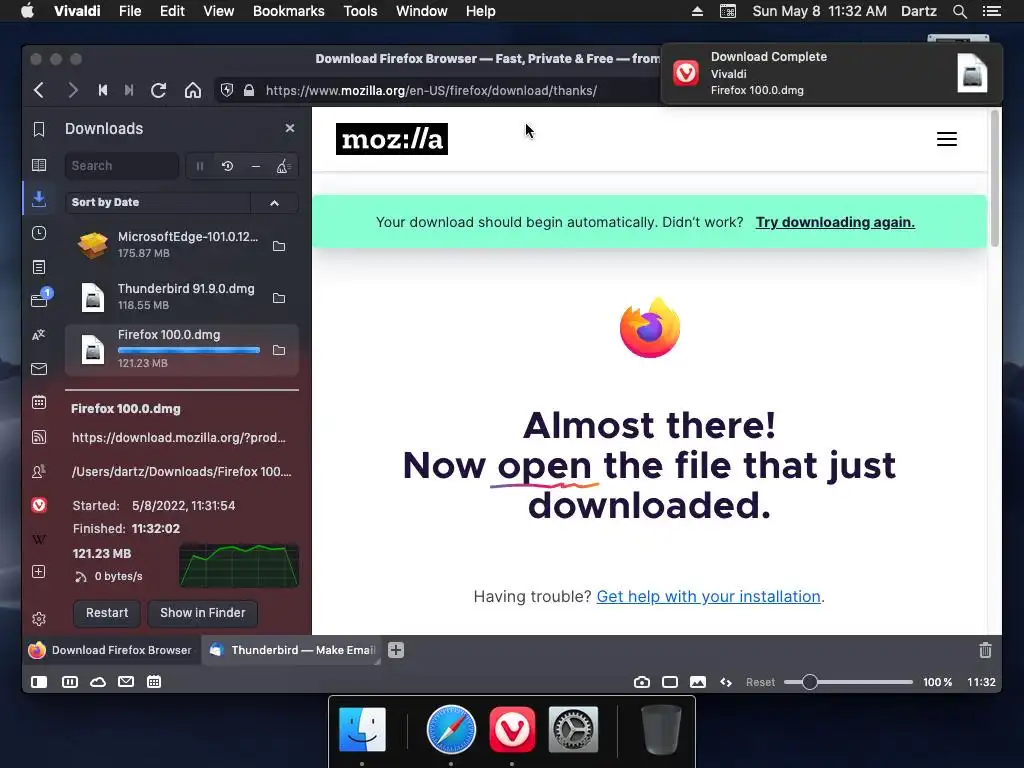This screenshot has width=1024, height=768.
Task: Switch to Thunderbird tab
Action: [x=291, y=650]
